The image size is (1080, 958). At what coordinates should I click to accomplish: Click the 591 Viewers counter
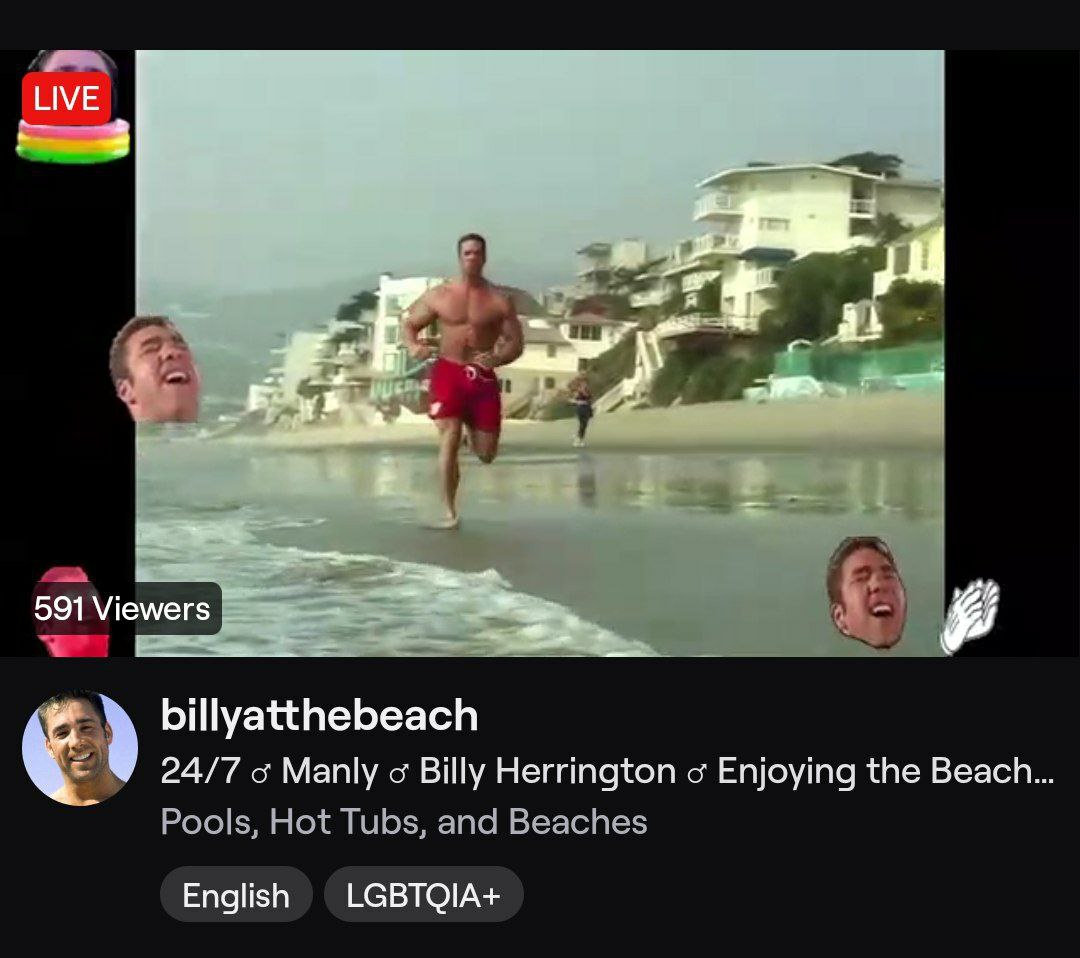[122, 608]
